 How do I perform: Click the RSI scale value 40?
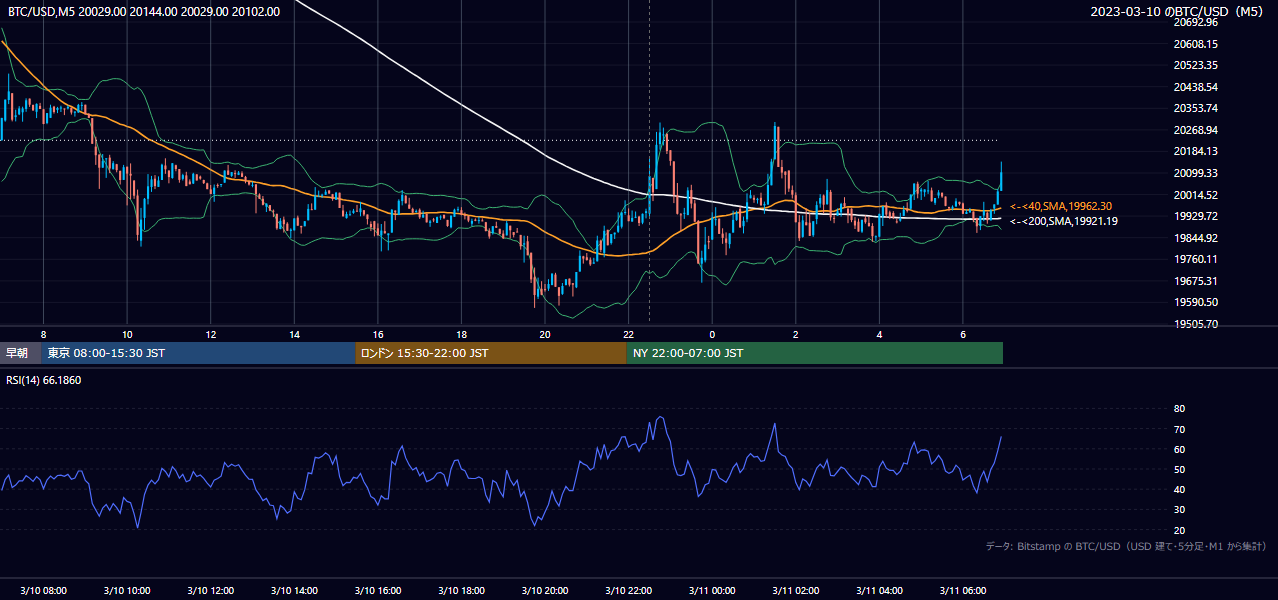[1179, 489]
